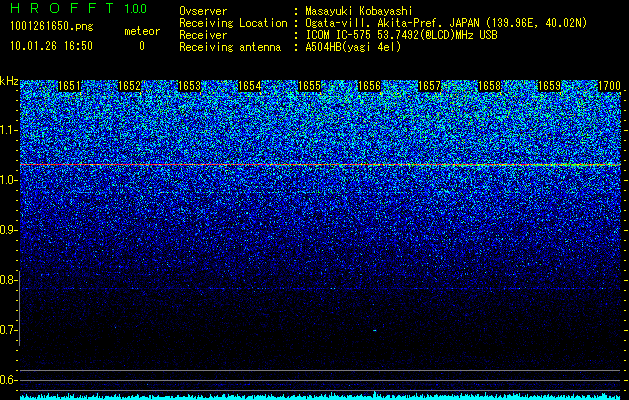This screenshot has width=629, height=400.
Task: Select location text Ogata-vill. Akita-Pref. JAPAN
Action: 391,23
